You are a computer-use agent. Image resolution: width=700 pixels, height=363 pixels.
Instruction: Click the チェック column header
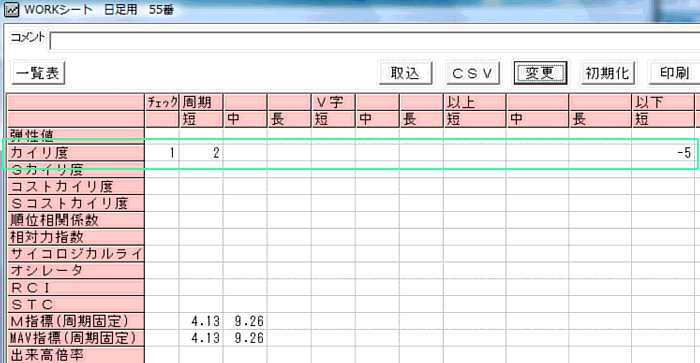pos(162,103)
